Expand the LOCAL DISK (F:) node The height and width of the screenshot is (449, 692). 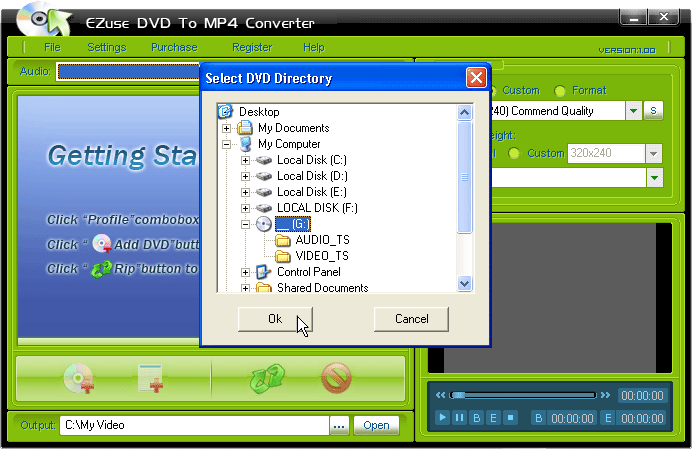click(x=245, y=208)
